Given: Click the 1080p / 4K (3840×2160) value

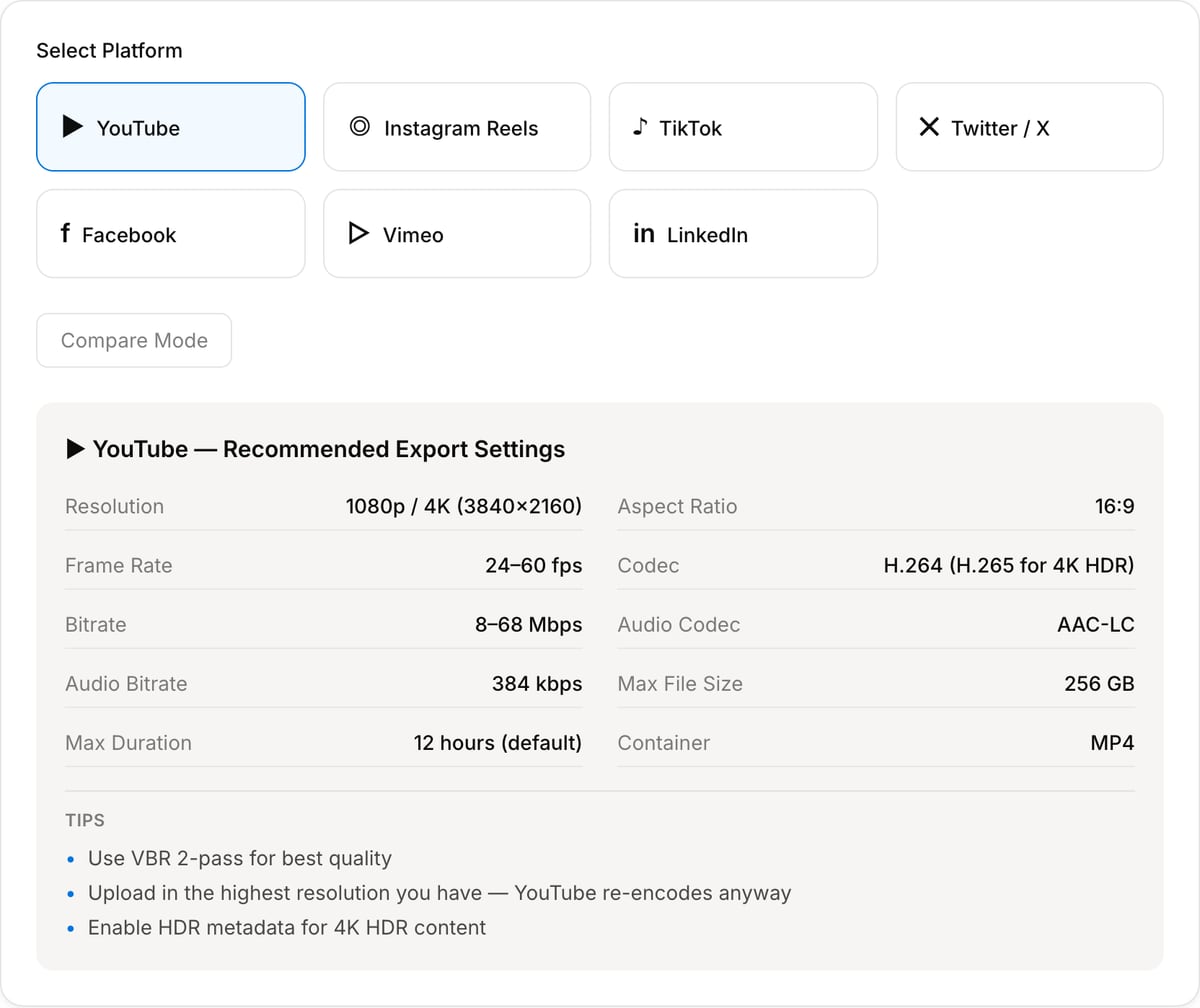Looking at the screenshot, I should tap(464, 506).
